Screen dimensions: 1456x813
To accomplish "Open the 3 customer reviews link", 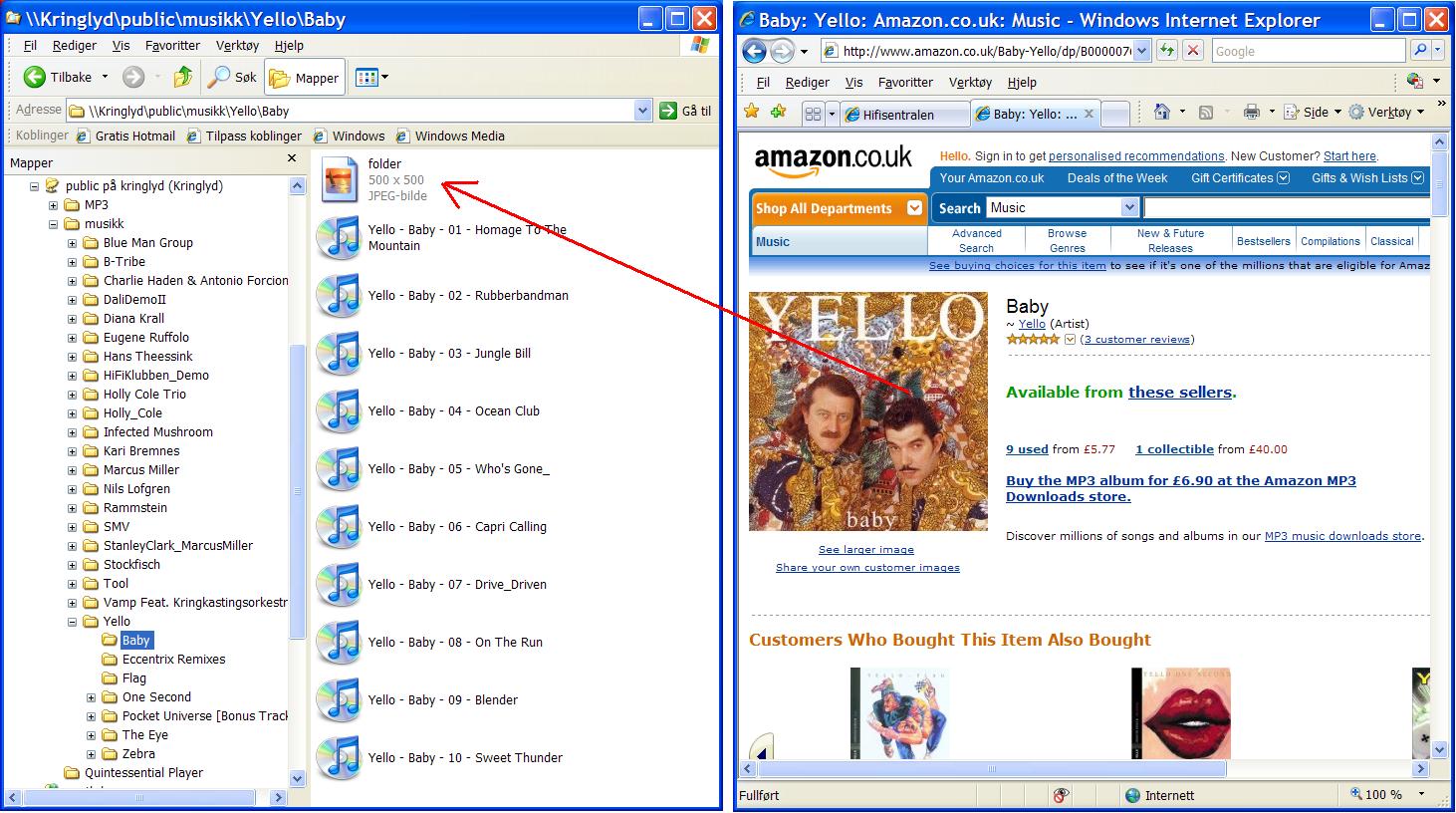I will click(x=1137, y=340).
